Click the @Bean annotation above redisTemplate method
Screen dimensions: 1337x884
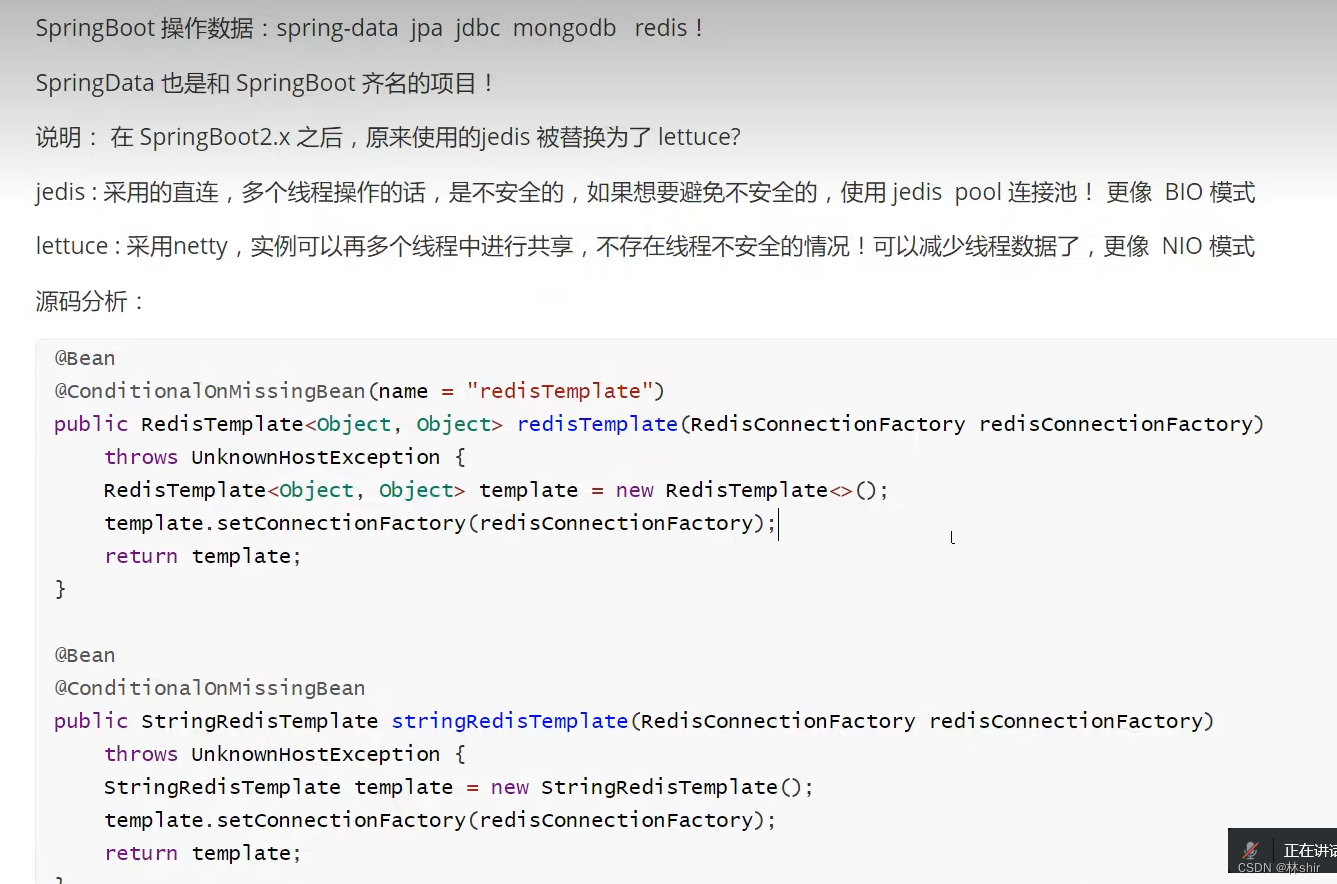click(x=85, y=358)
